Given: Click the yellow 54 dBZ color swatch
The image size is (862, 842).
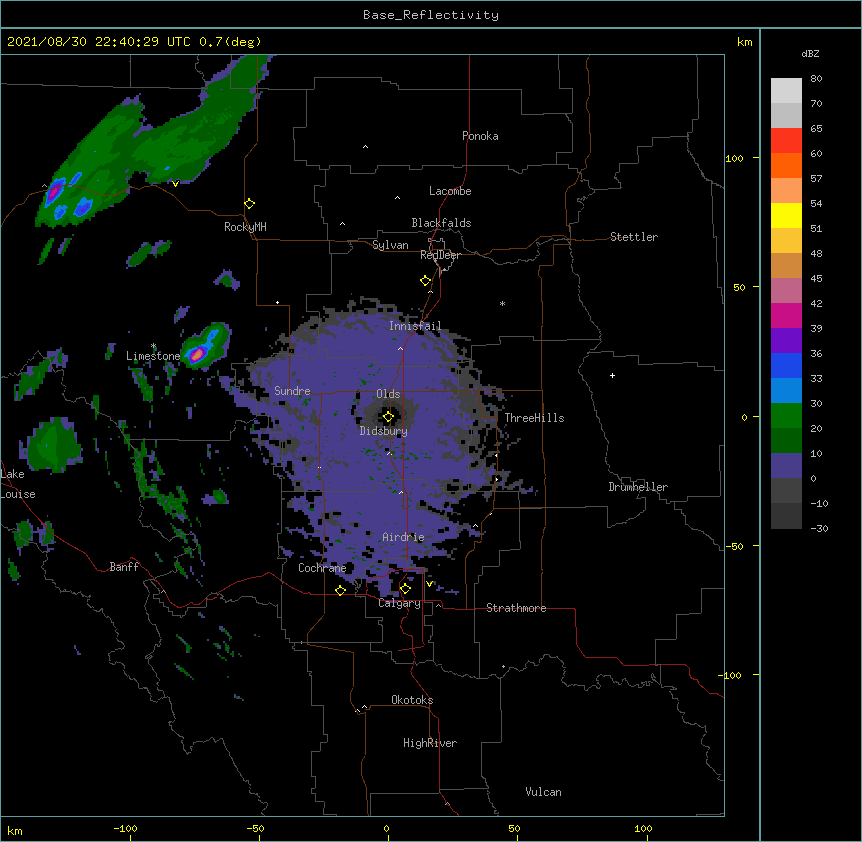Looking at the screenshot, I should (786, 215).
